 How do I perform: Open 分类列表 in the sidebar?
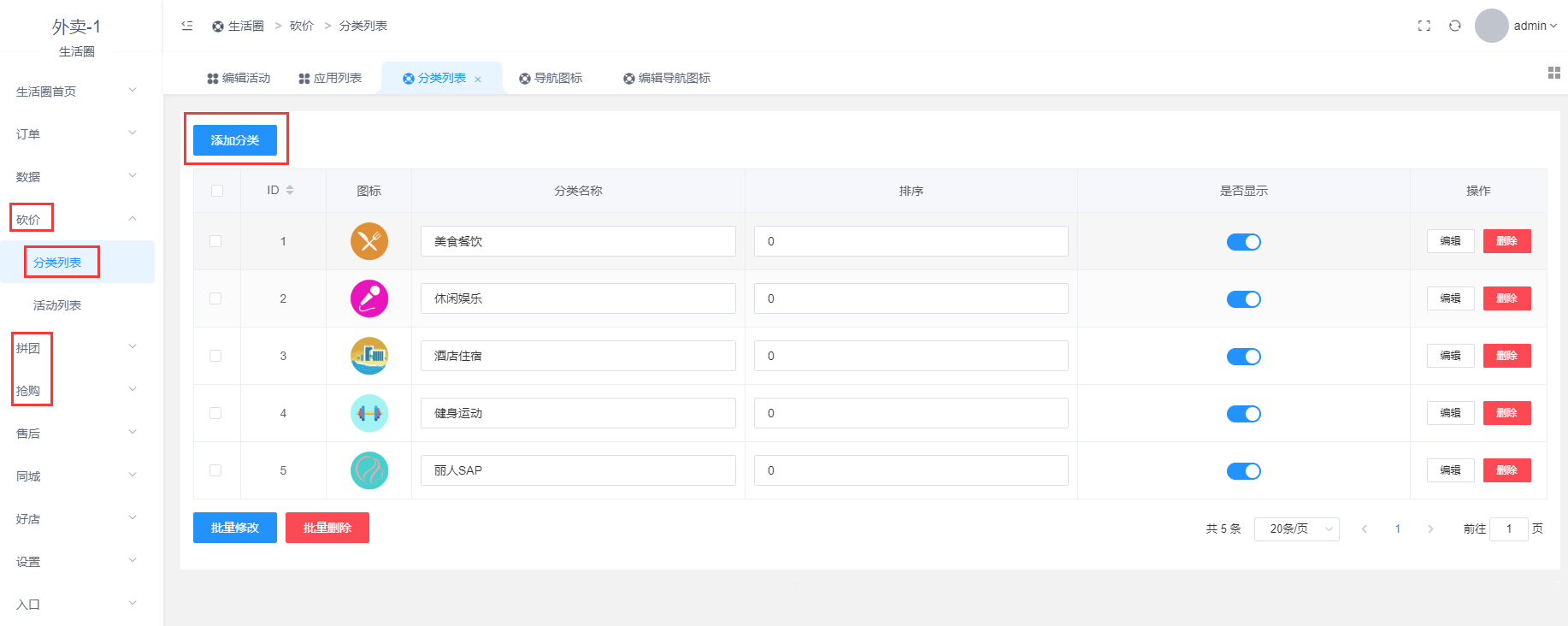point(77,262)
